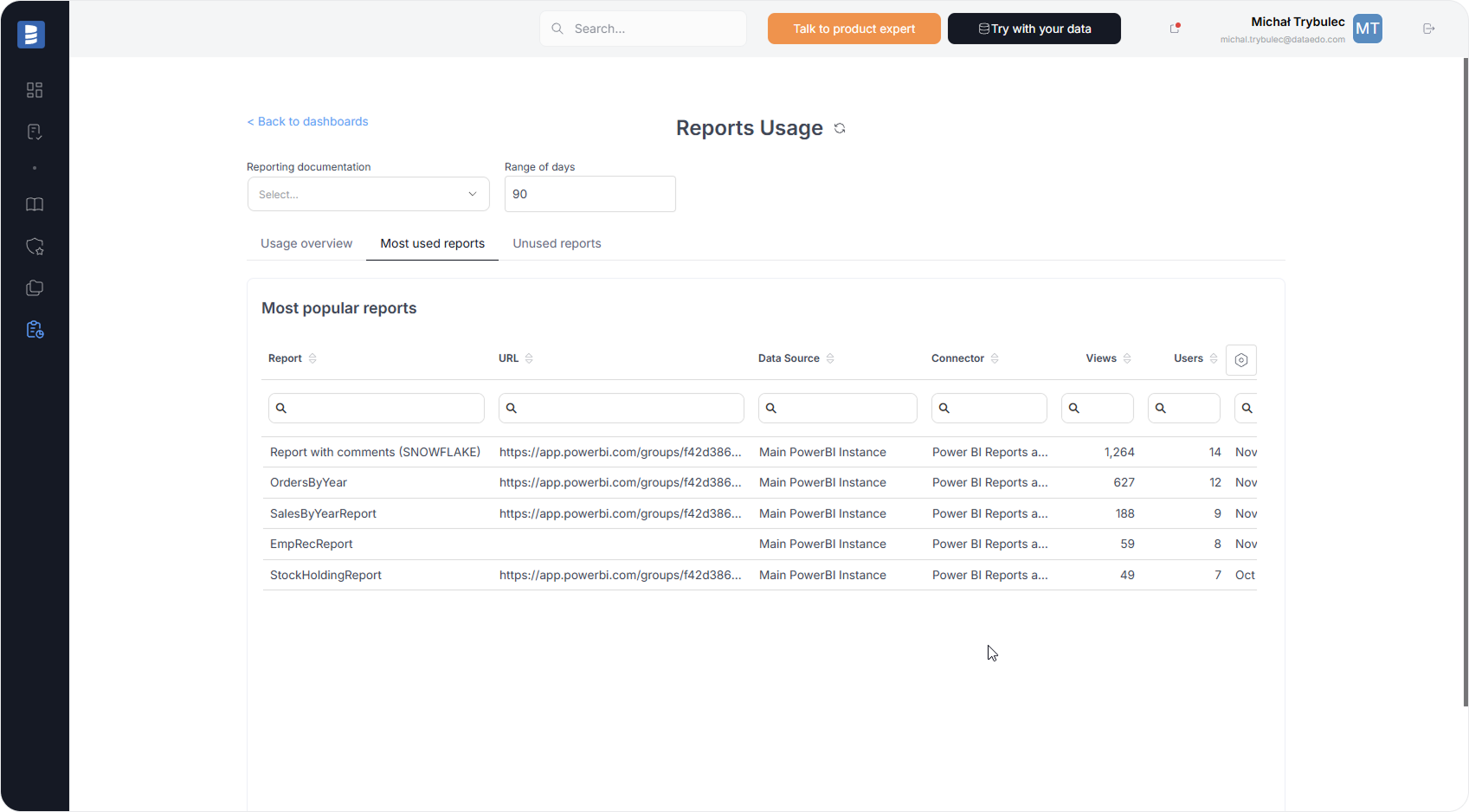Open the dashboards grid icon in sidebar
Screen dimensions: 1469x812
click(x=35, y=90)
